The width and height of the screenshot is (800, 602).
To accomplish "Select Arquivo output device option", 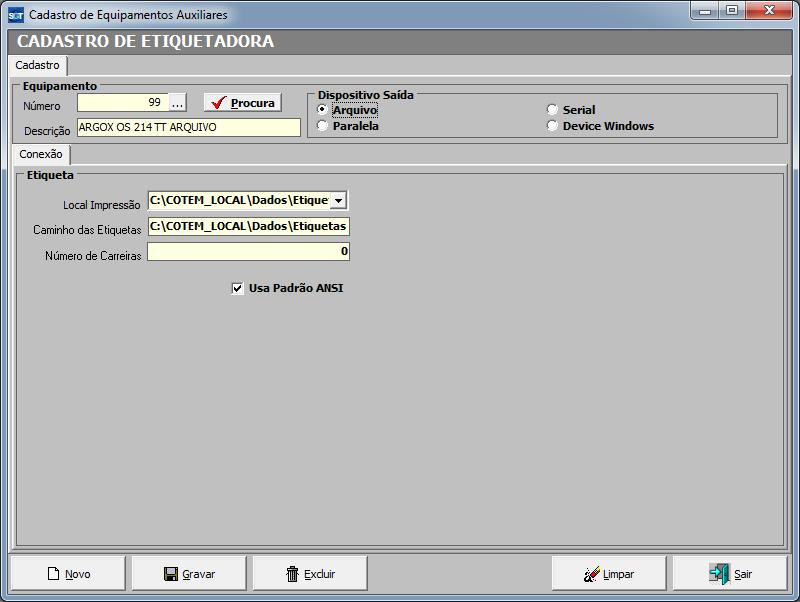I will (322, 110).
